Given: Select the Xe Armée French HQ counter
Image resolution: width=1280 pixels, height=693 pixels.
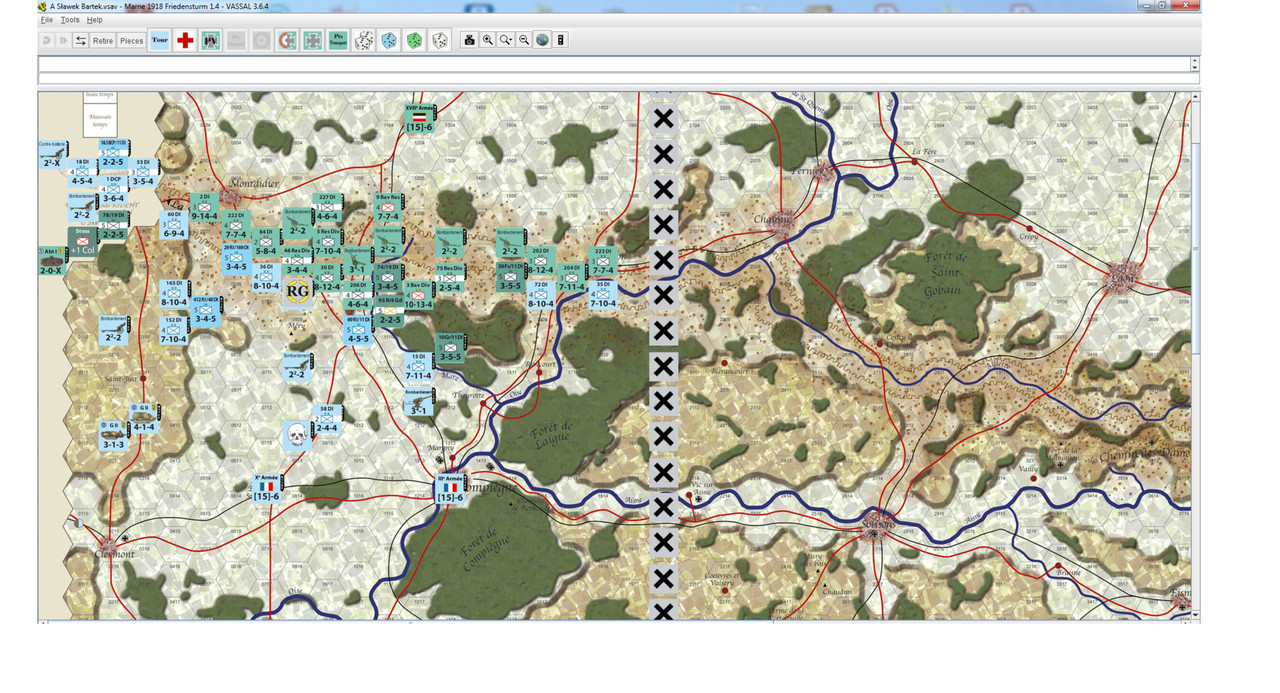Looking at the screenshot, I should click(266, 487).
